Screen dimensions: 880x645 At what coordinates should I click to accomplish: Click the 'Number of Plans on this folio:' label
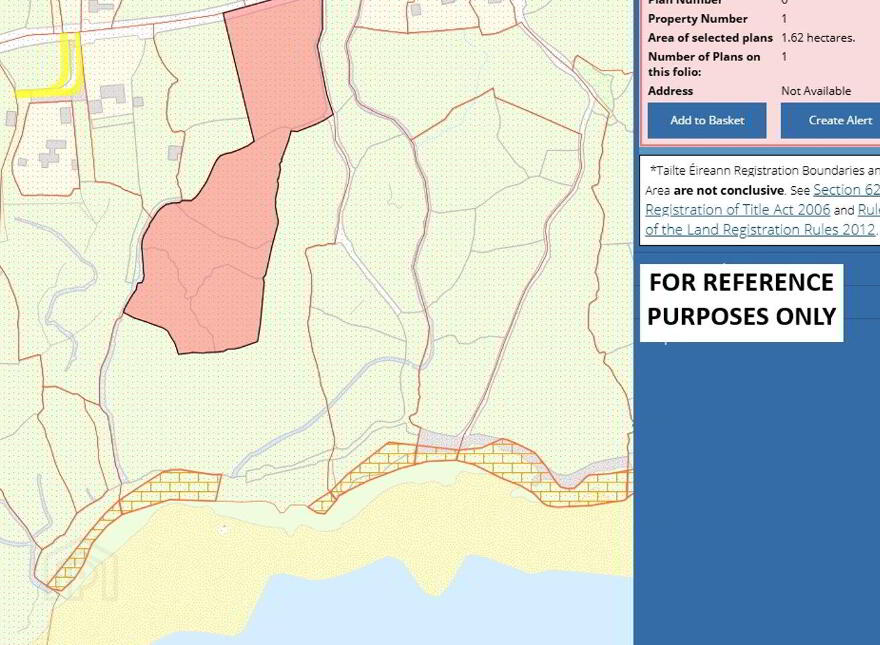[704, 64]
